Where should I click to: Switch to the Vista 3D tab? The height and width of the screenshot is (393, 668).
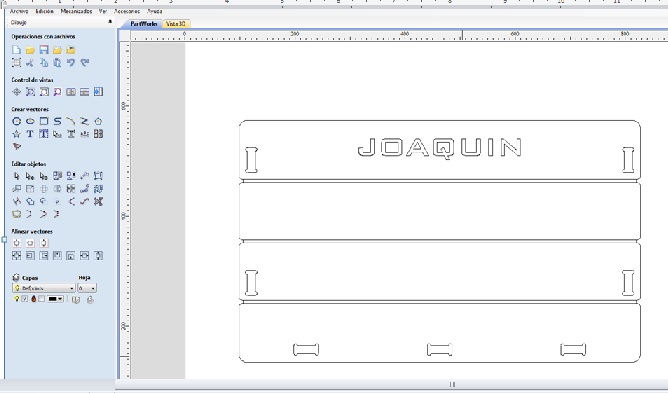tap(176, 24)
